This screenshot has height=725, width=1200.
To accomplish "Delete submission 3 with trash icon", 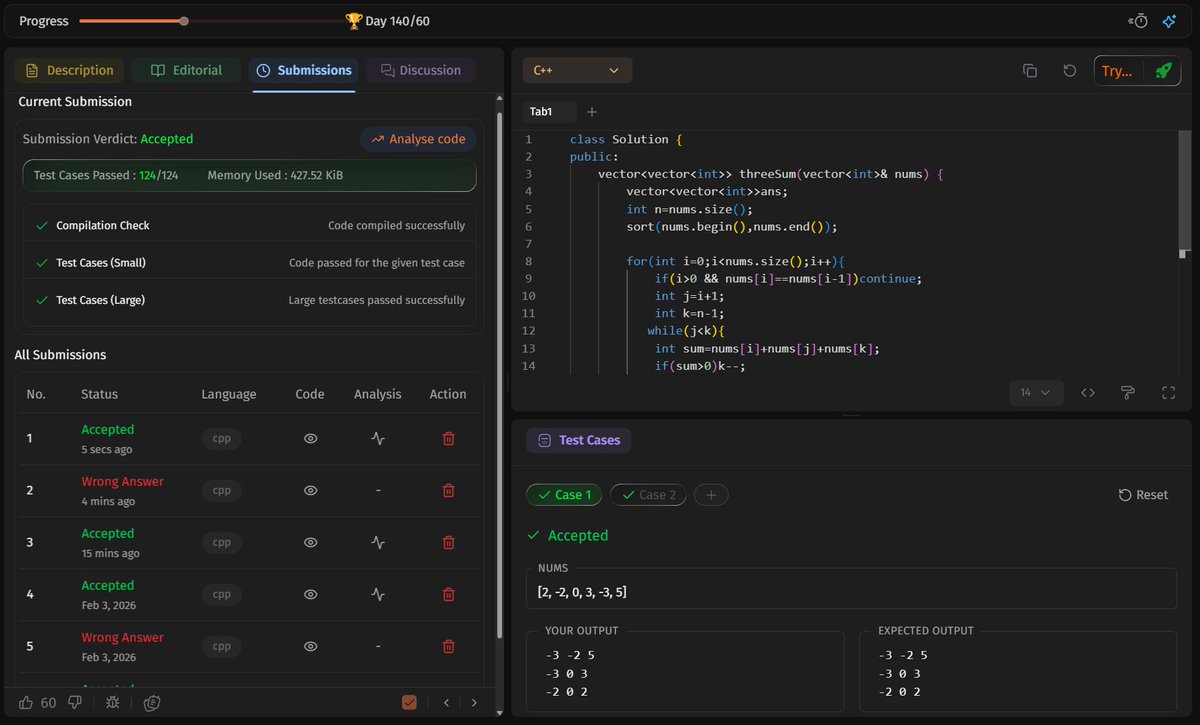I will (x=448, y=542).
